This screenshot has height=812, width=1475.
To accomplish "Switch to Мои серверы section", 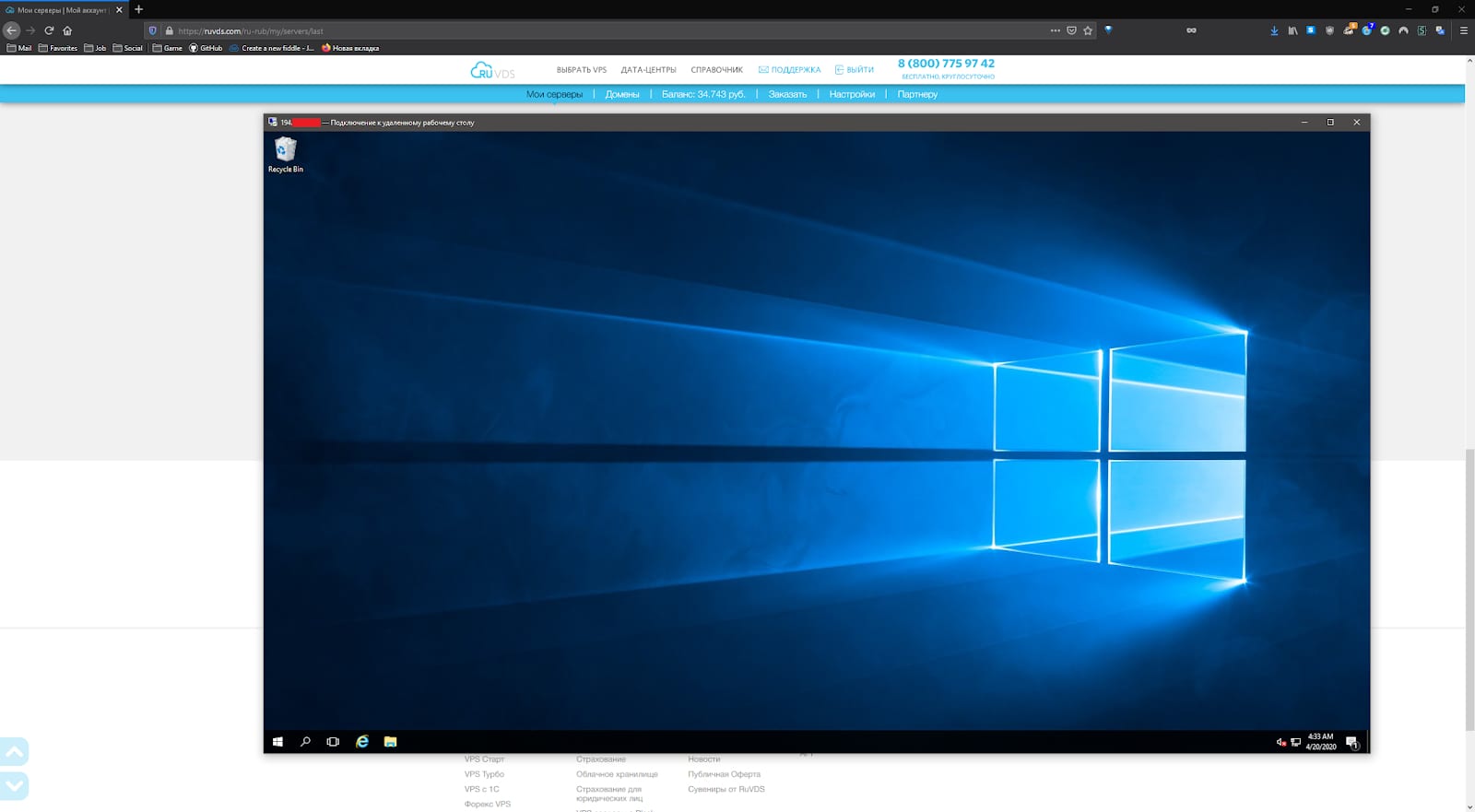I will click(x=554, y=94).
